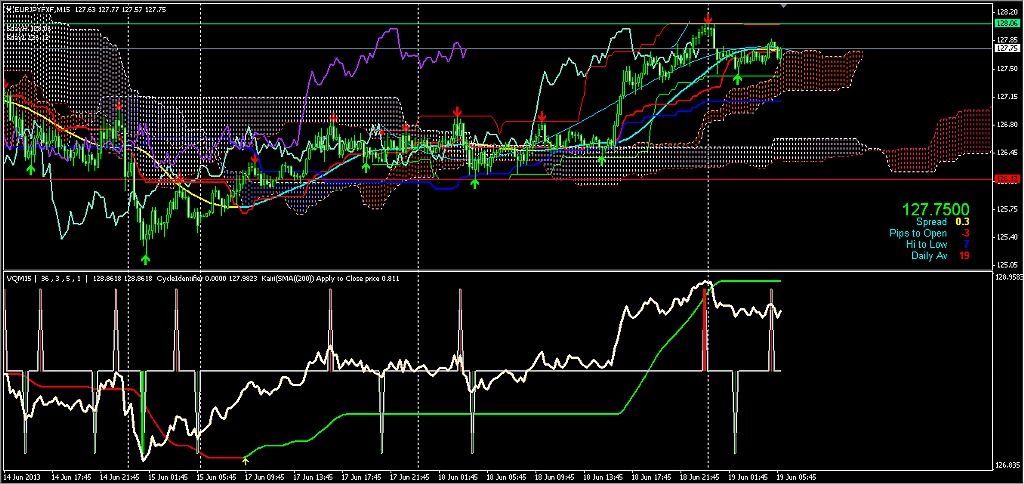Click the red 126.12 price label on the axis
The width and height of the screenshot is (1024, 484).
(1006, 179)
